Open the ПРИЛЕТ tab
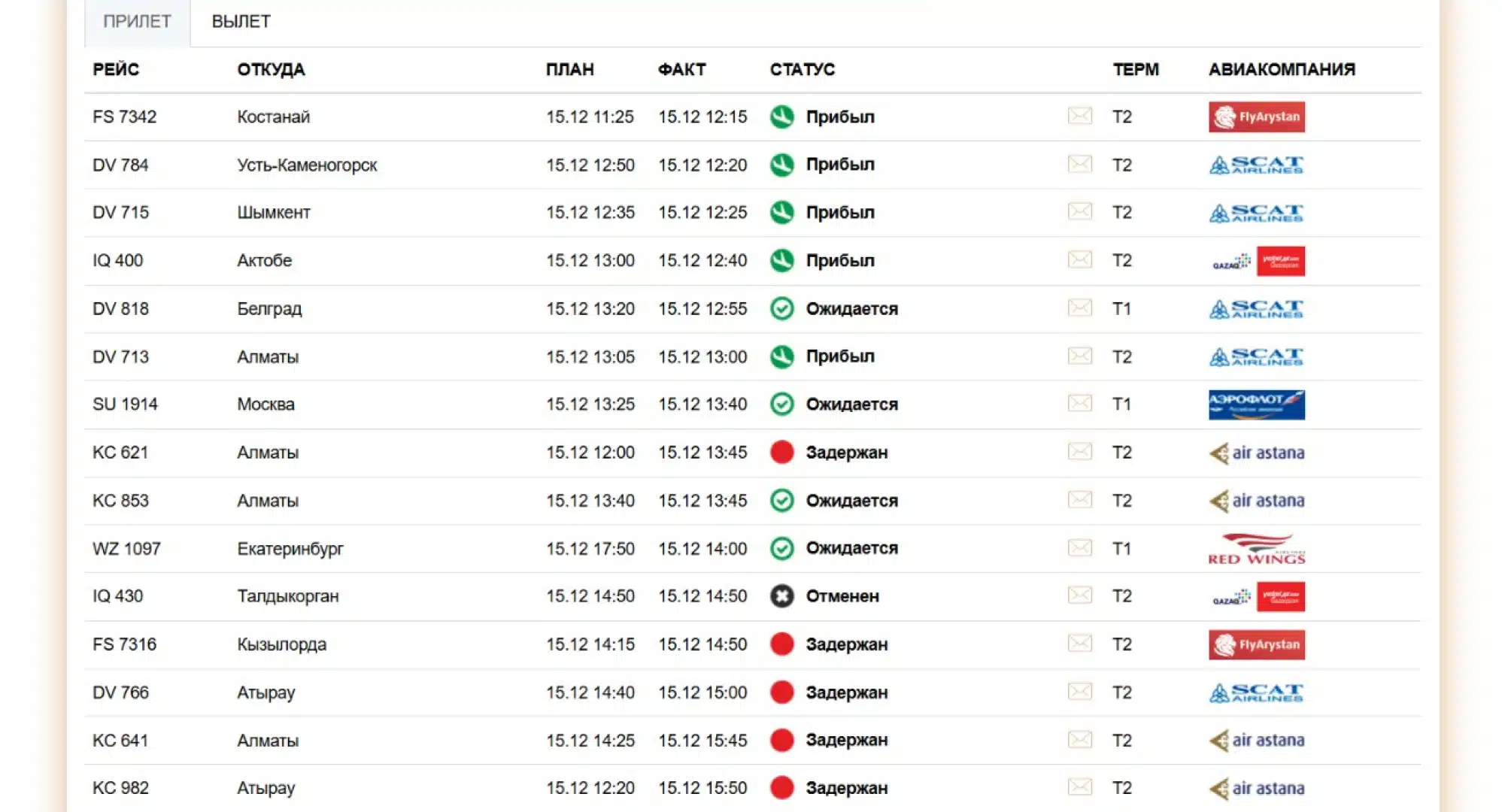The width and height of the screenshot is (1502, 812). click(137, 22)
